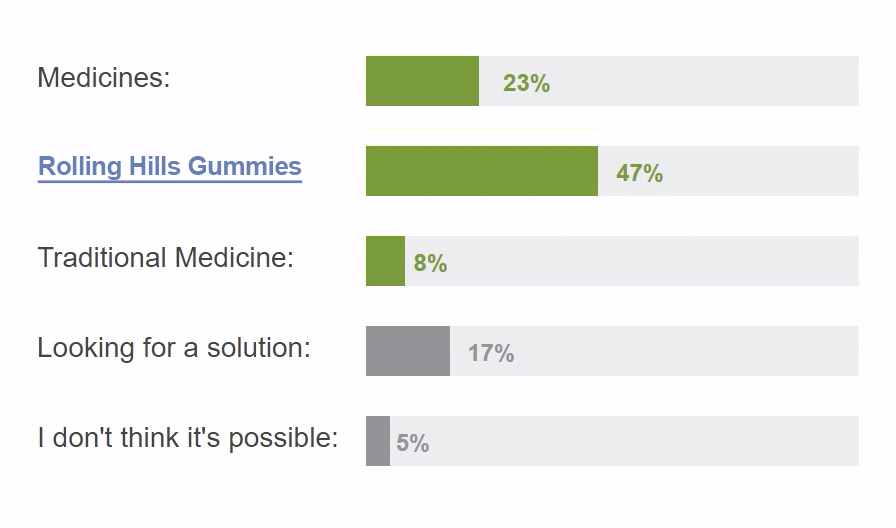Click the 8% value text
This screenshot has width=896, height=528.
pyautogui.click(x=430, y=263)
